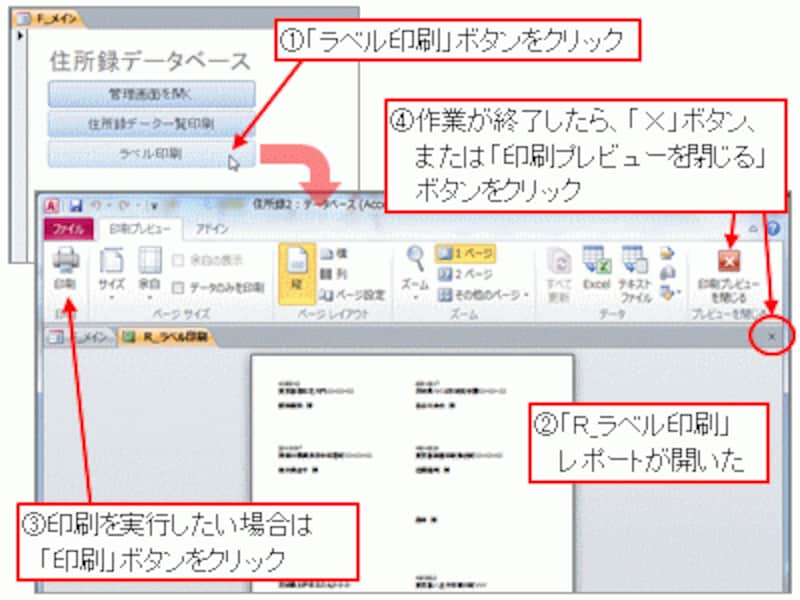Click the save icon in quick access toolbar

pos(76,206)
